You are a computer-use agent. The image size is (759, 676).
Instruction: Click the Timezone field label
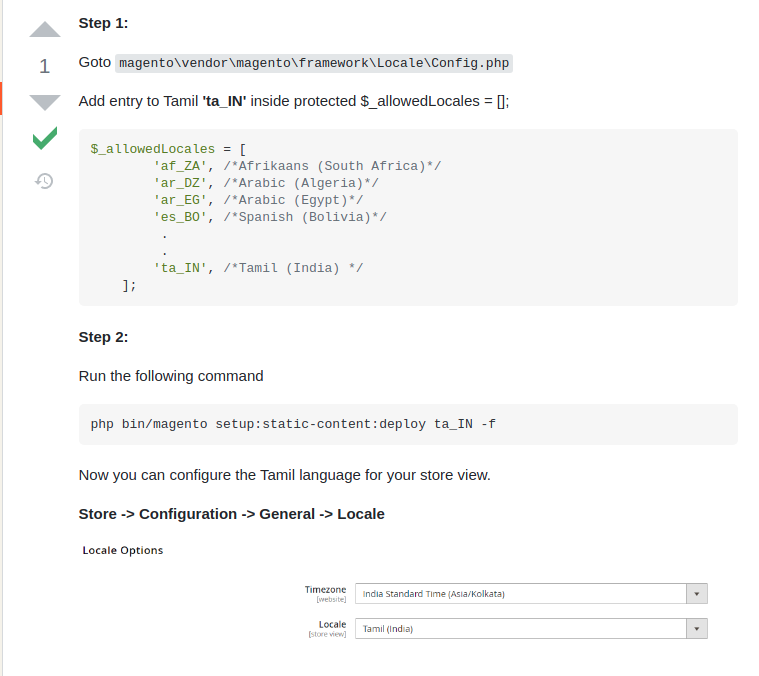pyautogui.click(x=325, y=590)
